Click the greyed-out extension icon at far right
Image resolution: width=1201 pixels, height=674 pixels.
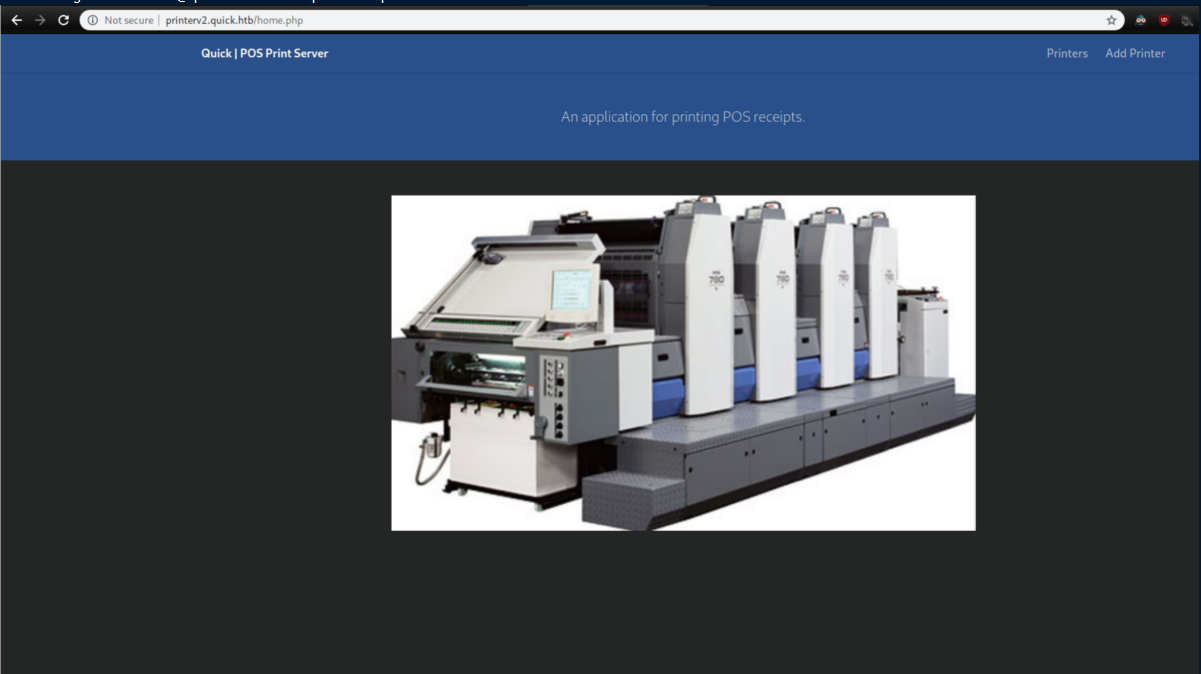tap(1187, 20)
